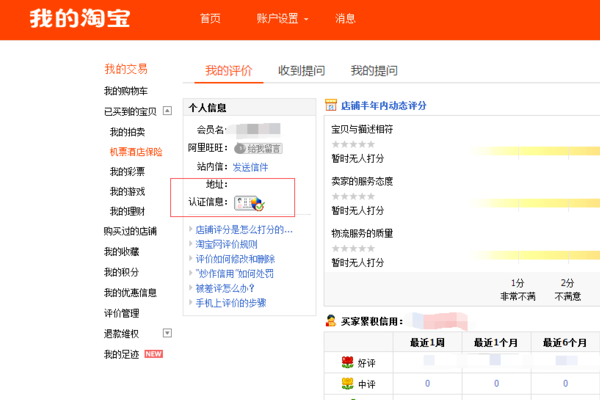This screenshot has height=400, width=600.
Task: Click the yellow flower 中评 icon
Action: (x=347, y=383)
